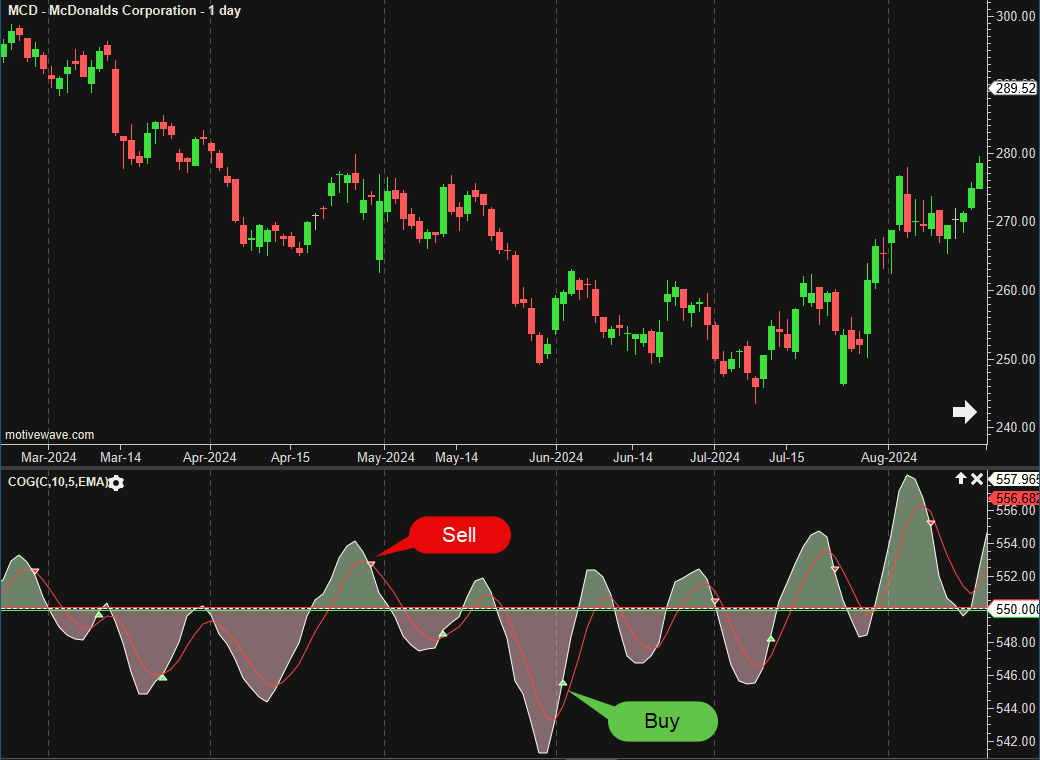The image size is (1040, 760).
Task: Click the 557.96 COG value tag
Action: coord(1014,479)
